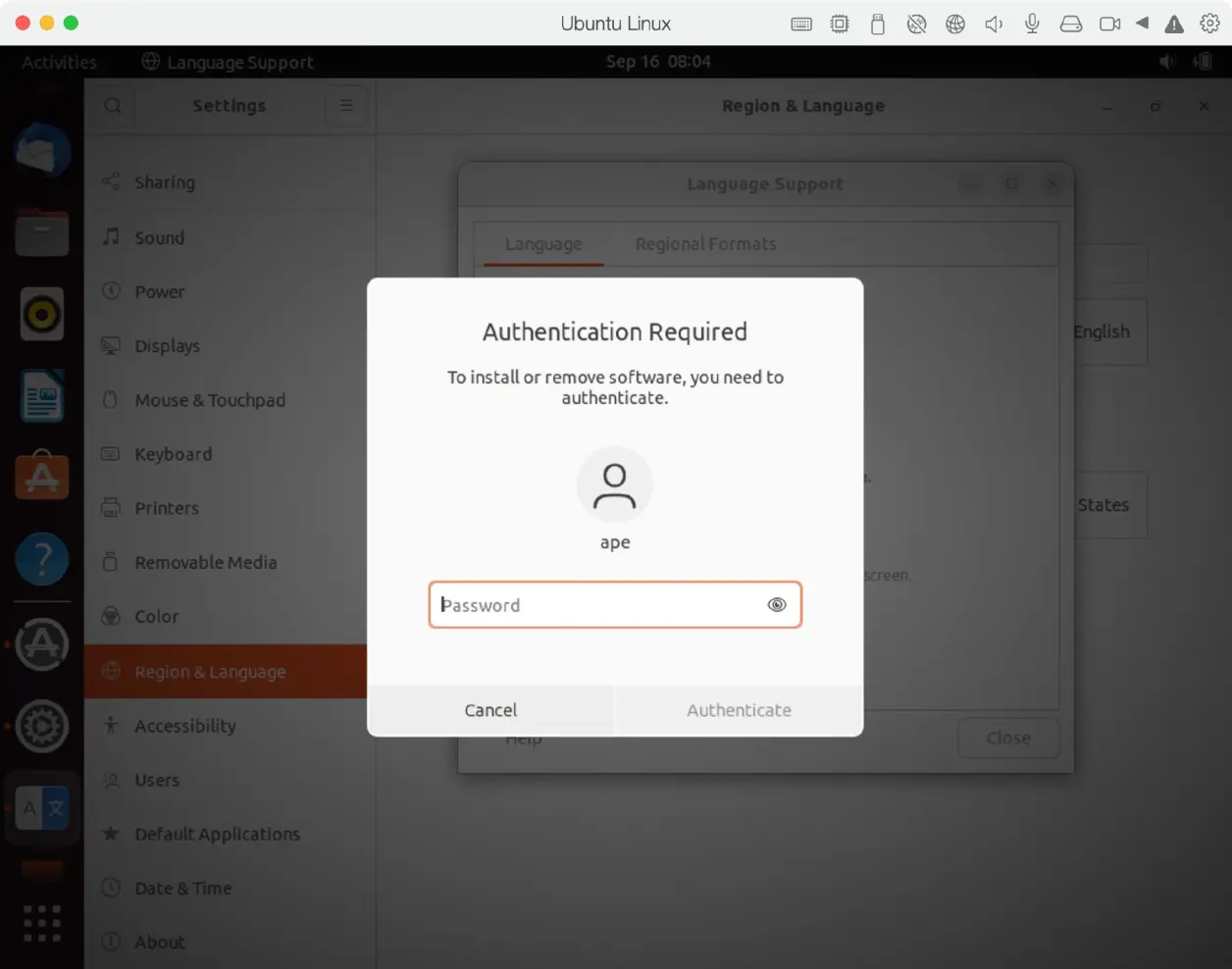
Task: Select Sharing in Settings sidebar
Action: (230, 182)
